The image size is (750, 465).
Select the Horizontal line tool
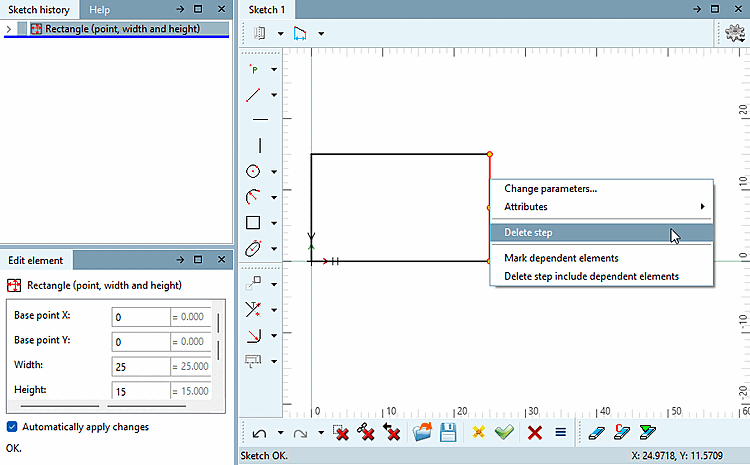[x=260, y=119]
